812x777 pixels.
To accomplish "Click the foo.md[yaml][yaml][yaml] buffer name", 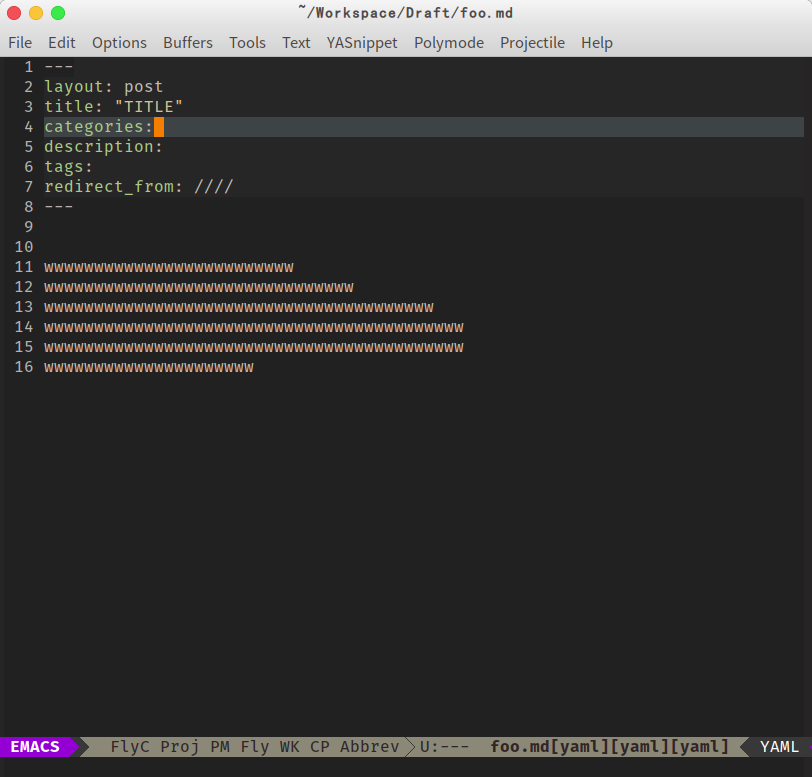I will pyautogui.click(x=608, y=746).
